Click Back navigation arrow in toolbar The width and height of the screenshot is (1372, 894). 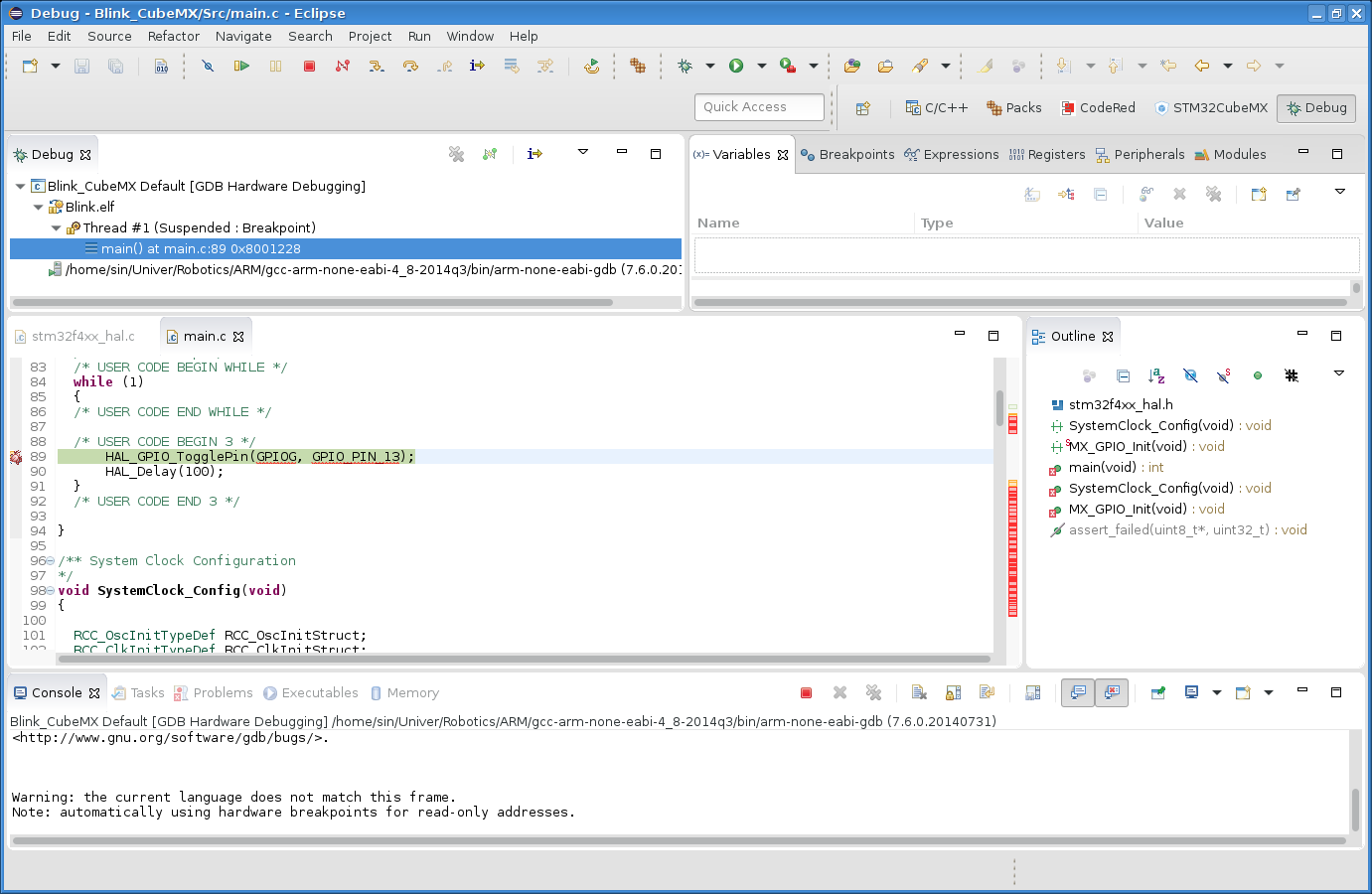pyautogui.click(x=1202, y=66)
